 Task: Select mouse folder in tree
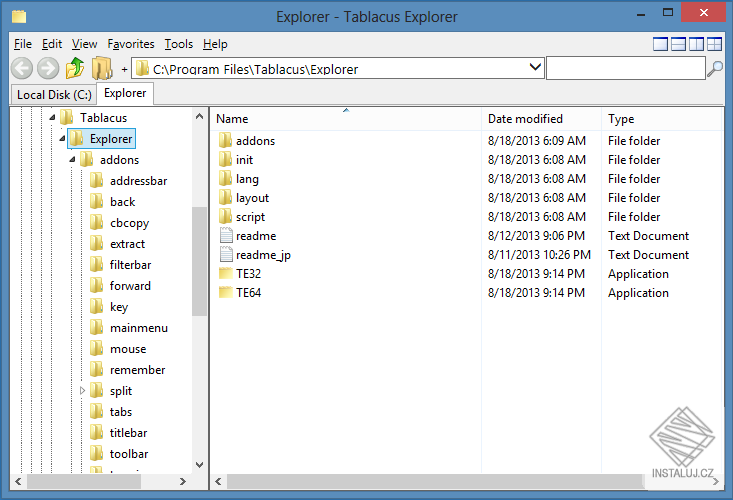pos(128,349)
